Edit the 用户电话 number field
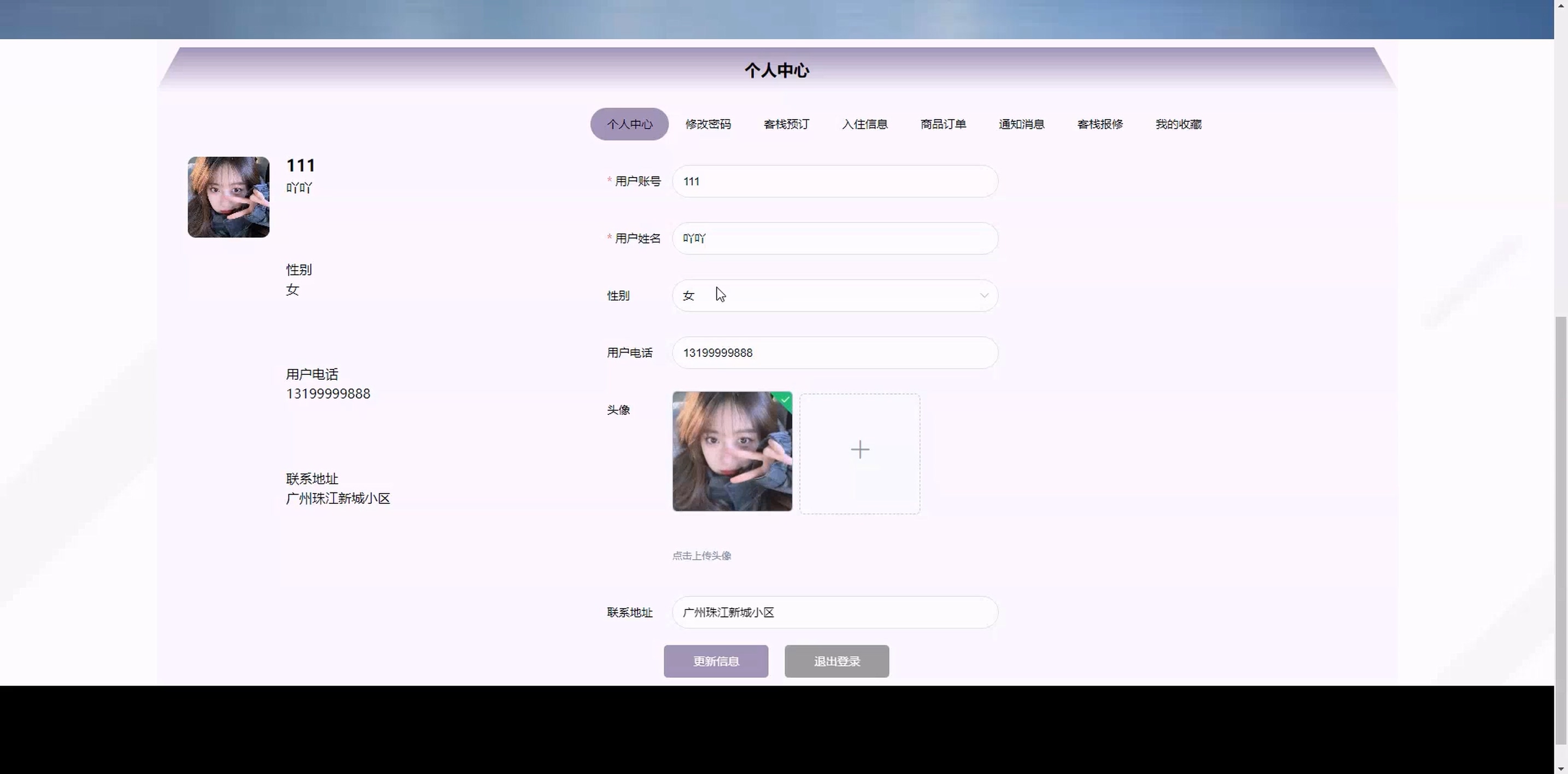 pyautogui.click(x=834, y=353)
